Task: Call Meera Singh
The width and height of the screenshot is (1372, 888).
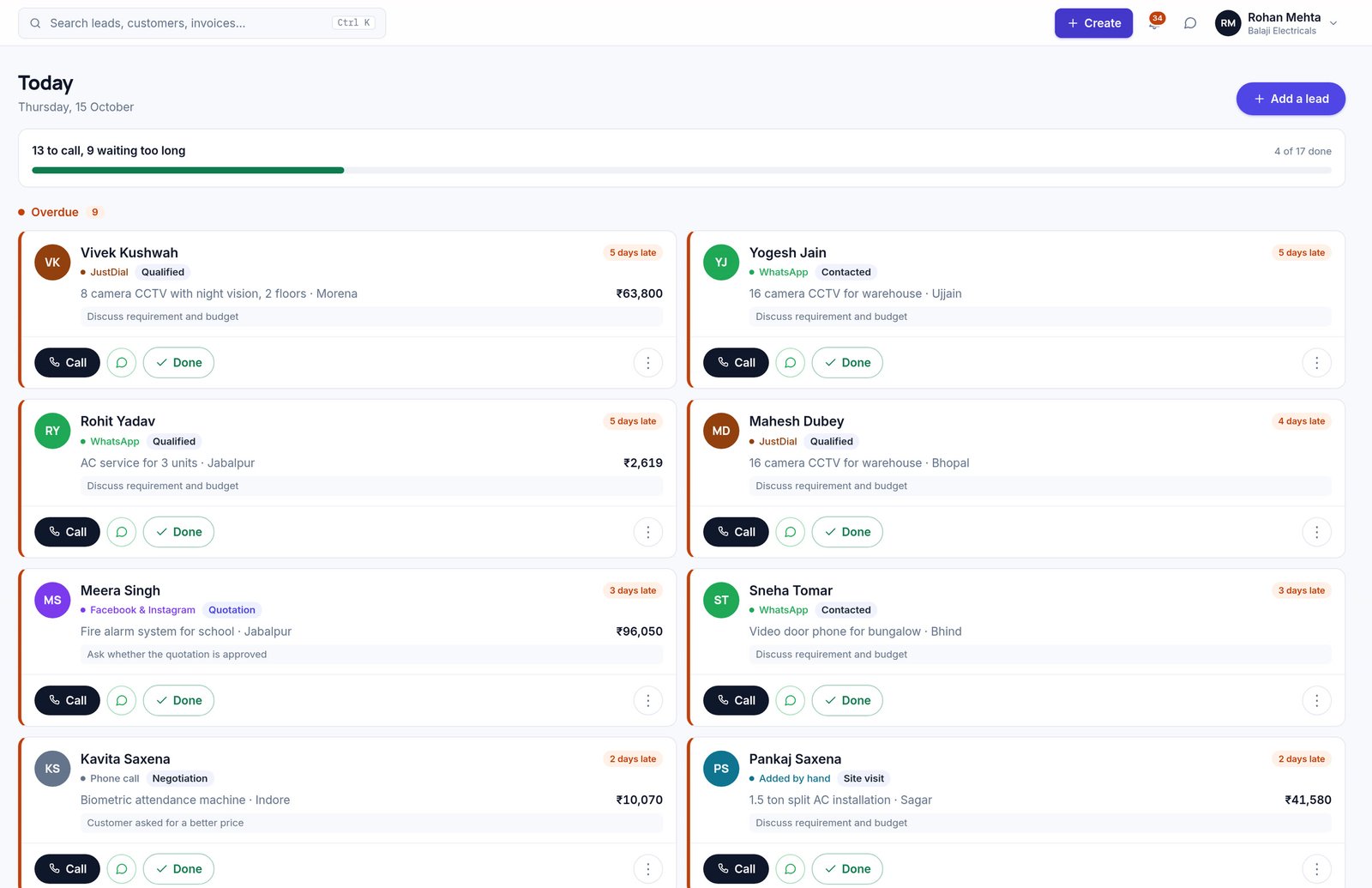Action: click(67, 700)
